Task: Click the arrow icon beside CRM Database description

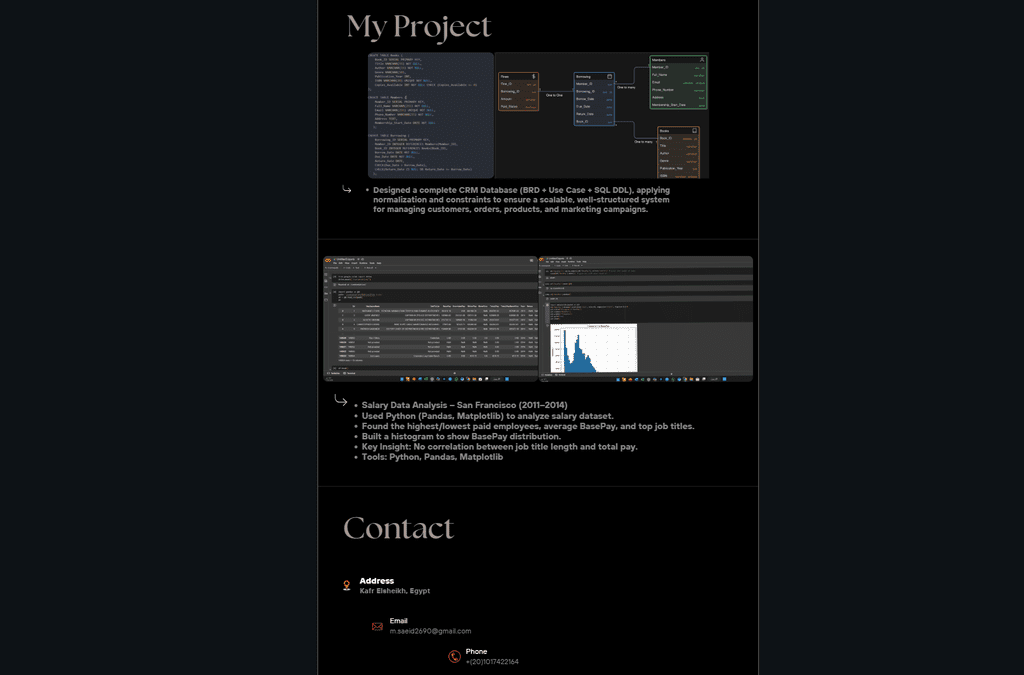Action: (347, 189)
